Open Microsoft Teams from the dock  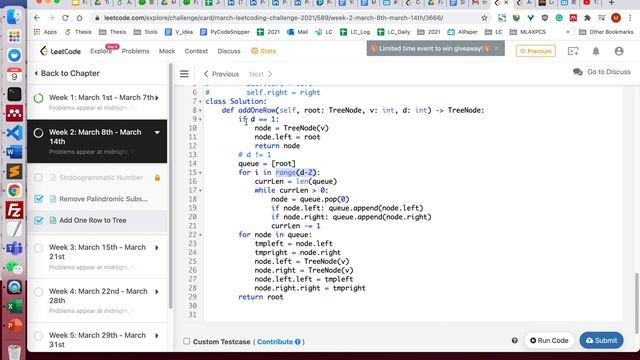(x=14, y=249)
